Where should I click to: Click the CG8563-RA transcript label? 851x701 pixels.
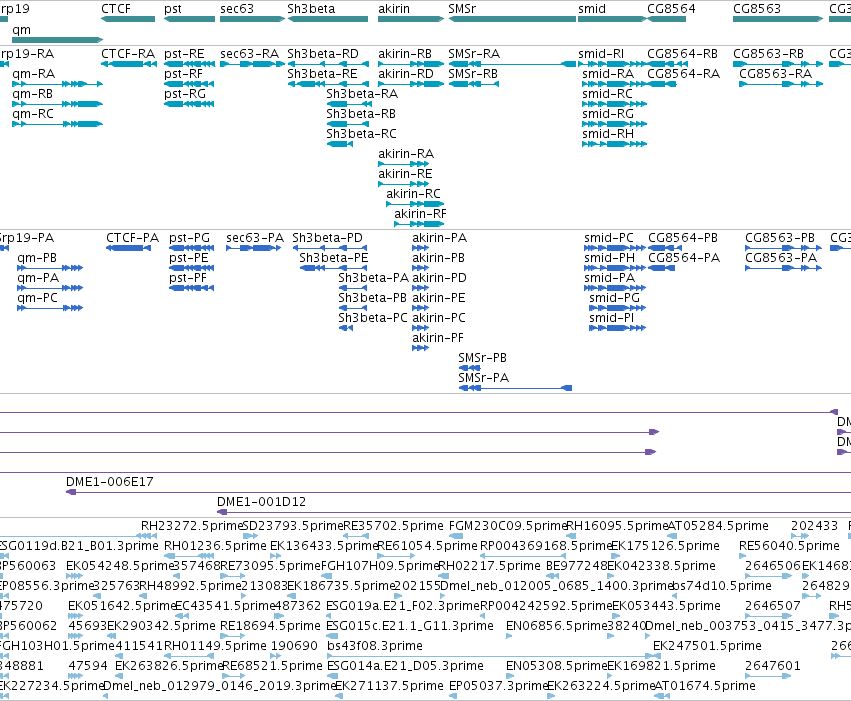(x=776, y=74)
